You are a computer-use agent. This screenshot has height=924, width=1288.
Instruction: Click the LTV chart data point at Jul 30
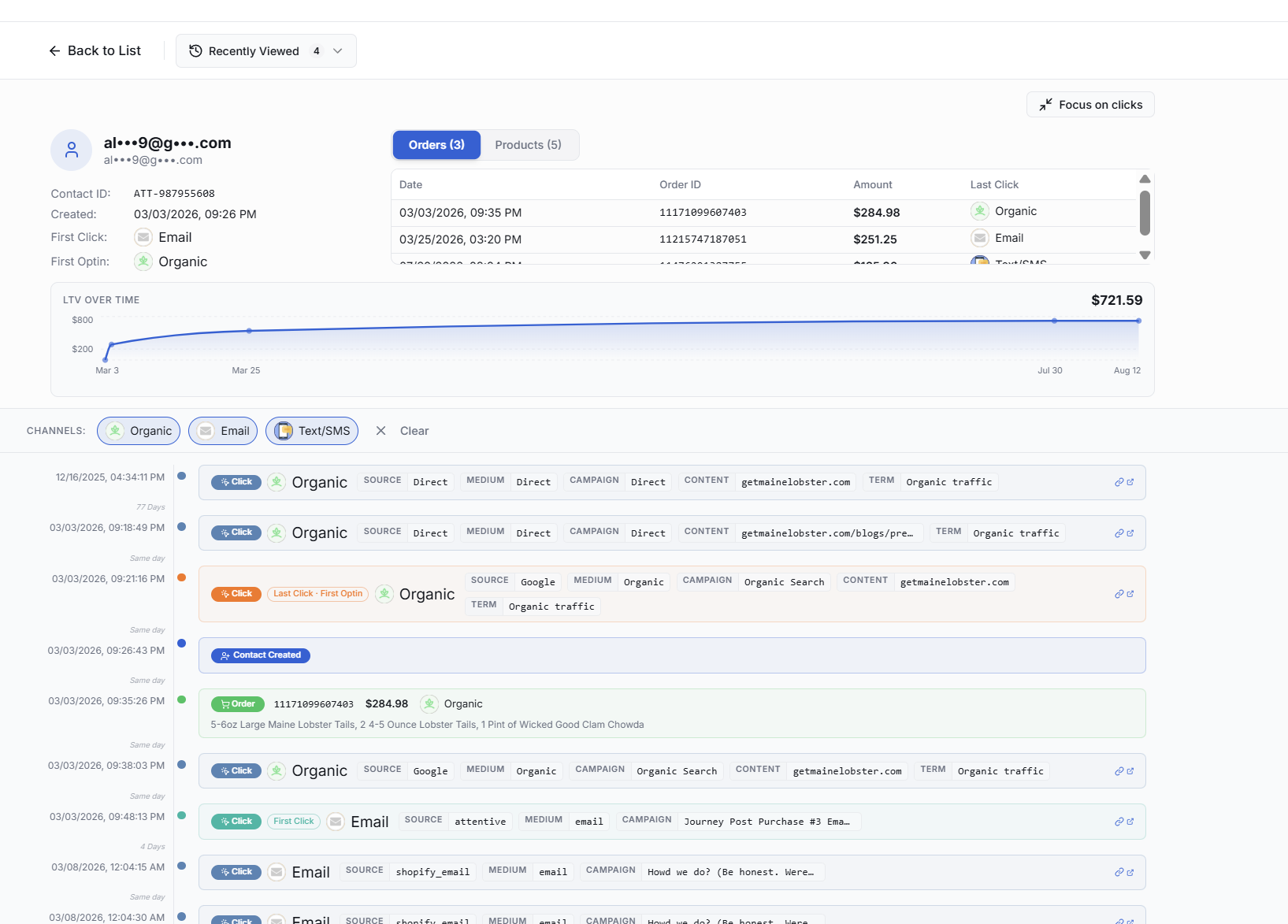click(1055, 321)
